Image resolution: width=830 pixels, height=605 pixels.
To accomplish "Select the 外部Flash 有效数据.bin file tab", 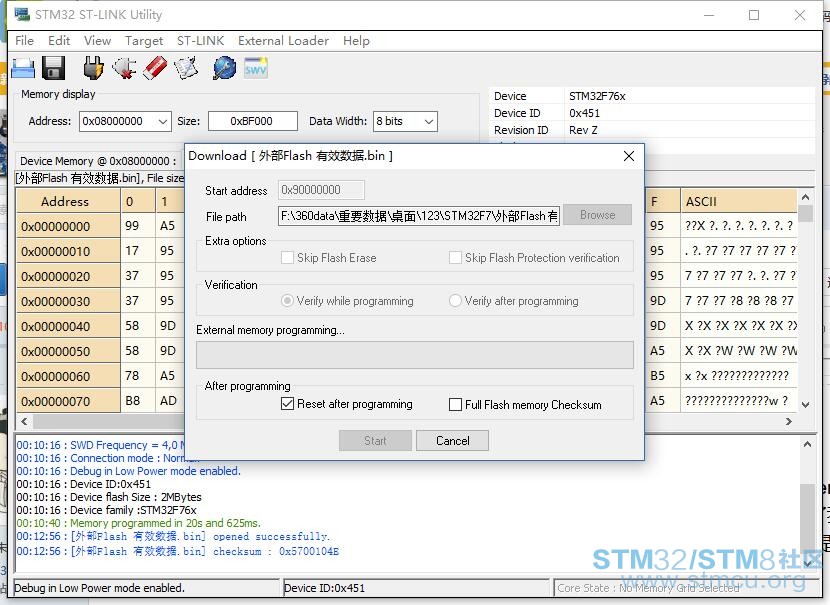I will tap(100, 178).
